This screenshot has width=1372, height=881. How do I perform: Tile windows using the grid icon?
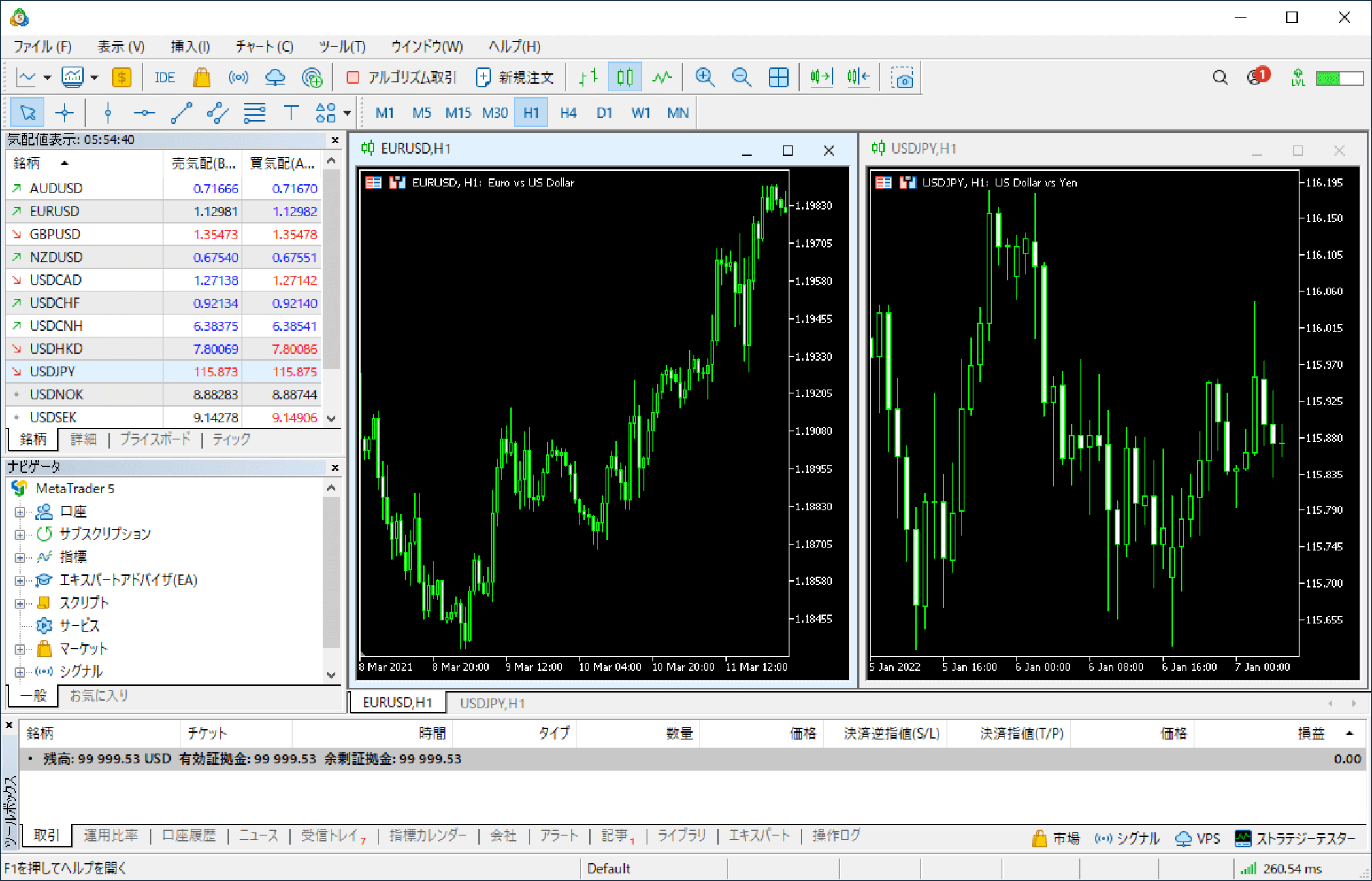(778, 78)
